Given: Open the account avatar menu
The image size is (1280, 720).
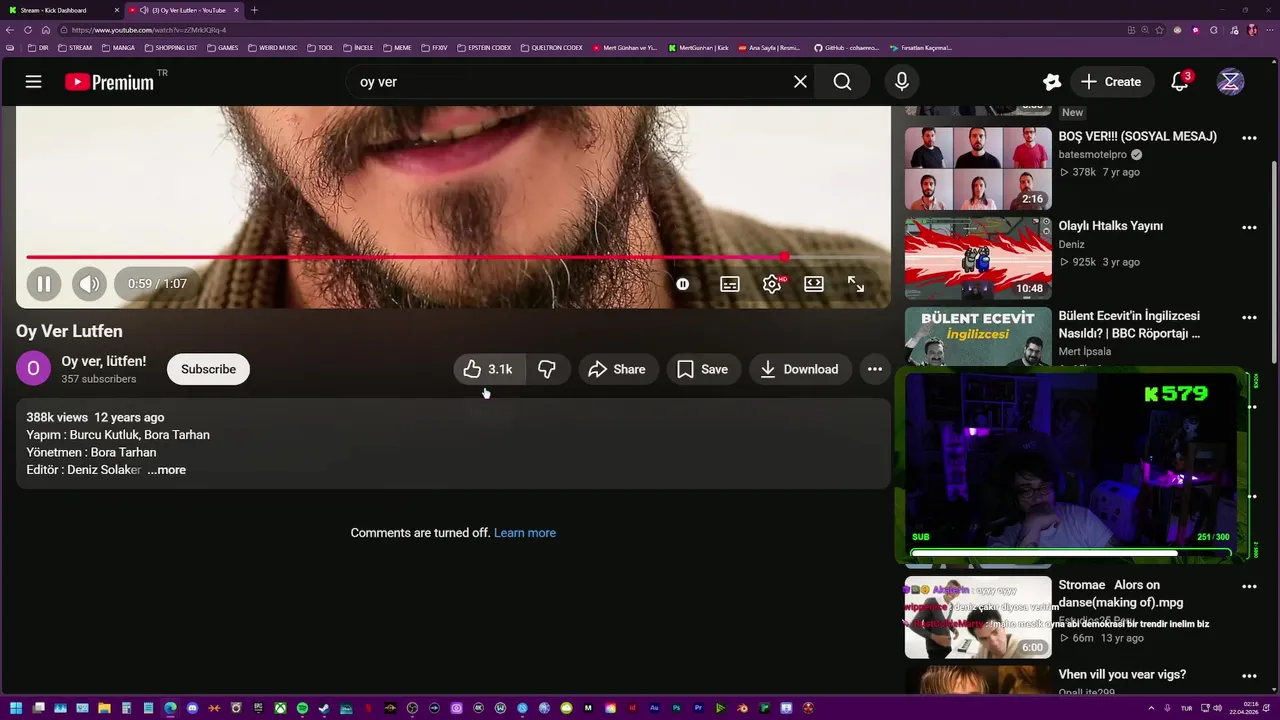Looking at the screenshot, I should click(1230, 82).
